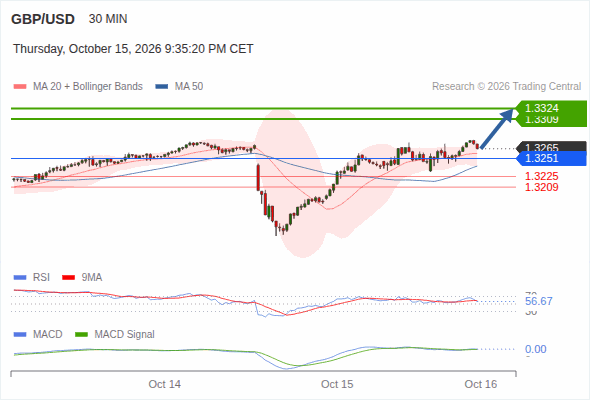This screenshot has width=590, height=400.
Task: Select the 30 MIN timeframe label
Action: tap(108, 19)
